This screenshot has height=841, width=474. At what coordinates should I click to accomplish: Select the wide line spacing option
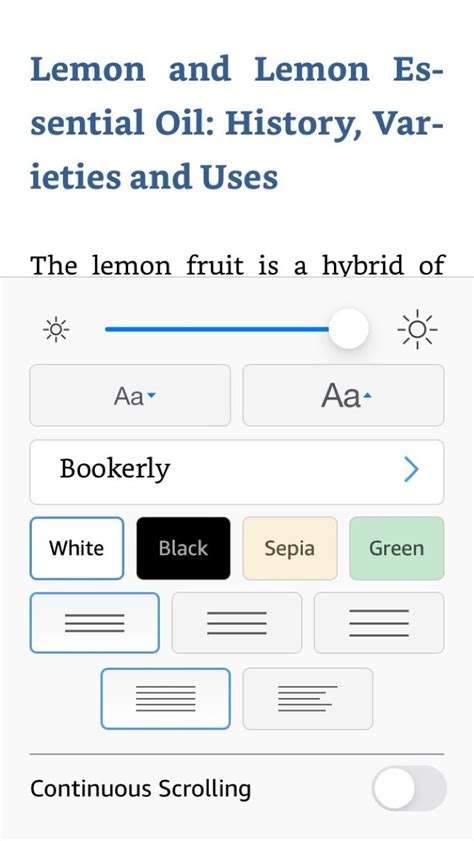pos(379,623)
